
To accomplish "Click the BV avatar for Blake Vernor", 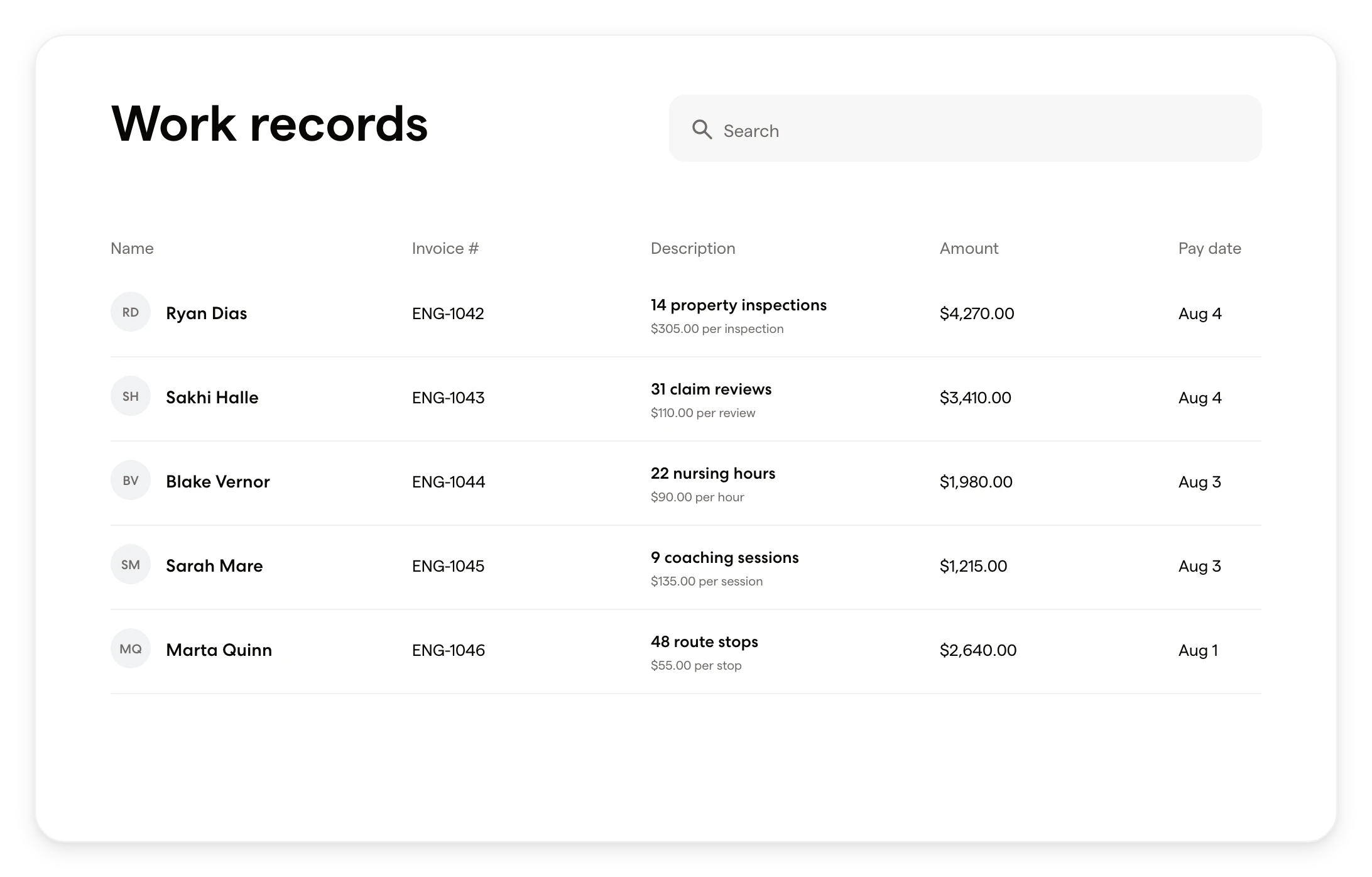I will point(131,481).
